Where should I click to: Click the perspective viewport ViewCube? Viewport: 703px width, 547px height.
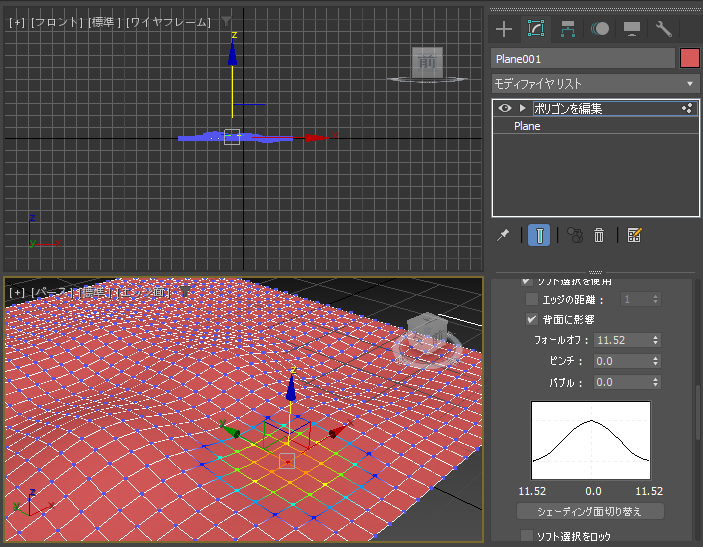click(x=427, y=334)
